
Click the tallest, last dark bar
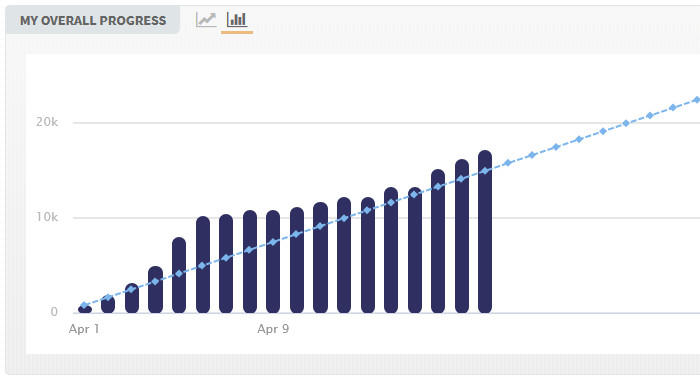(485, 231)
